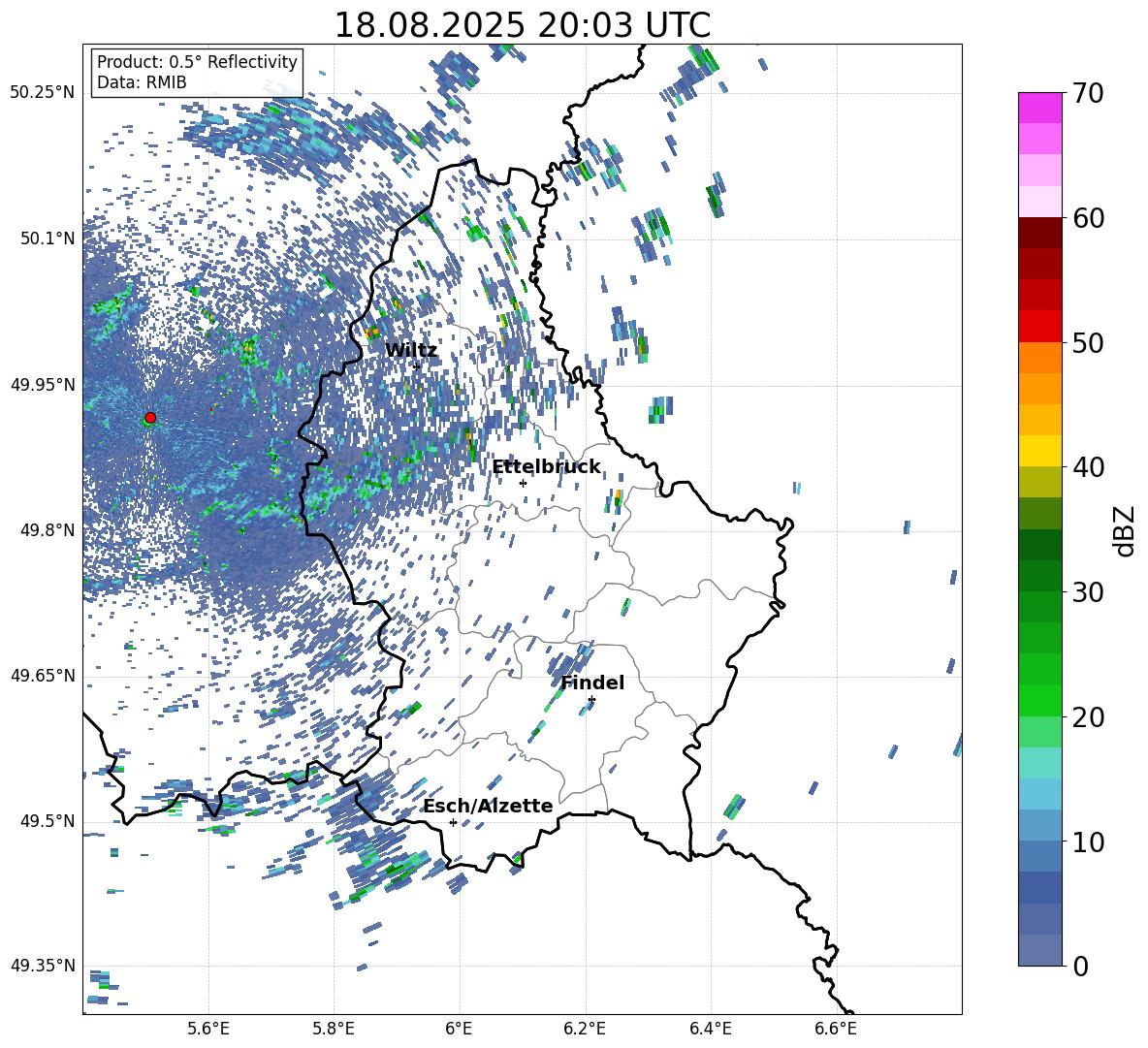Click the 30 tick on the colorbar
Screen dimensions: 1148x1048
coord(1088,592)
